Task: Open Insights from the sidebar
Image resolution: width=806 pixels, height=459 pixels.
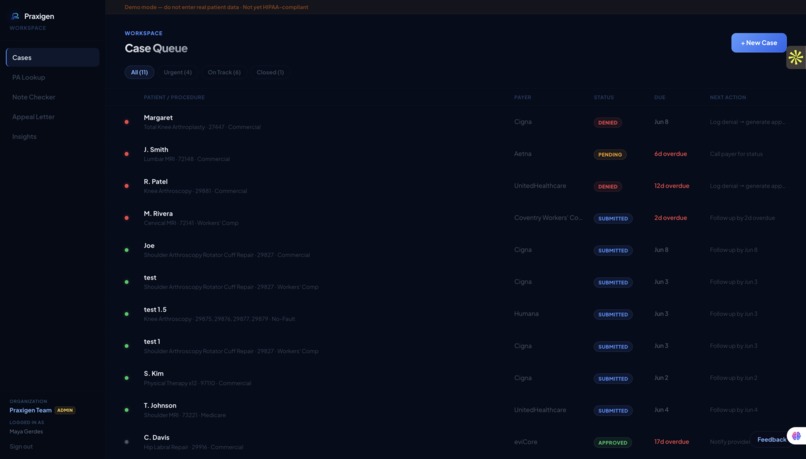Action: [x=24, y=137]
